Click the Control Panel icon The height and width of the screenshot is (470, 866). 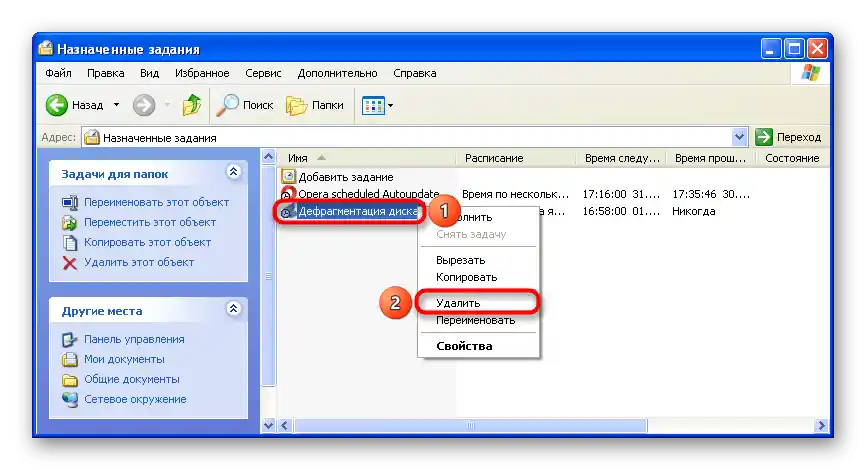(x=70, y=339)
